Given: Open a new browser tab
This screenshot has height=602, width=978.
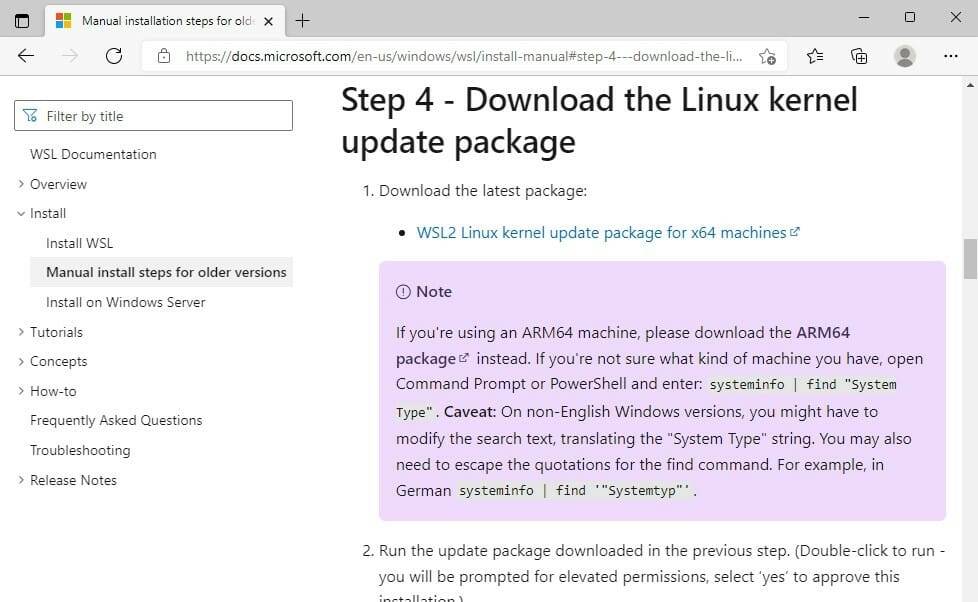Looking at the screenshot, I should (303, 20).
